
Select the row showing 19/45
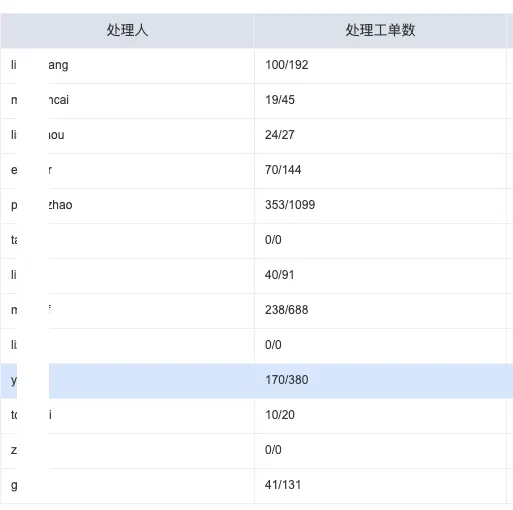point(256,101)
